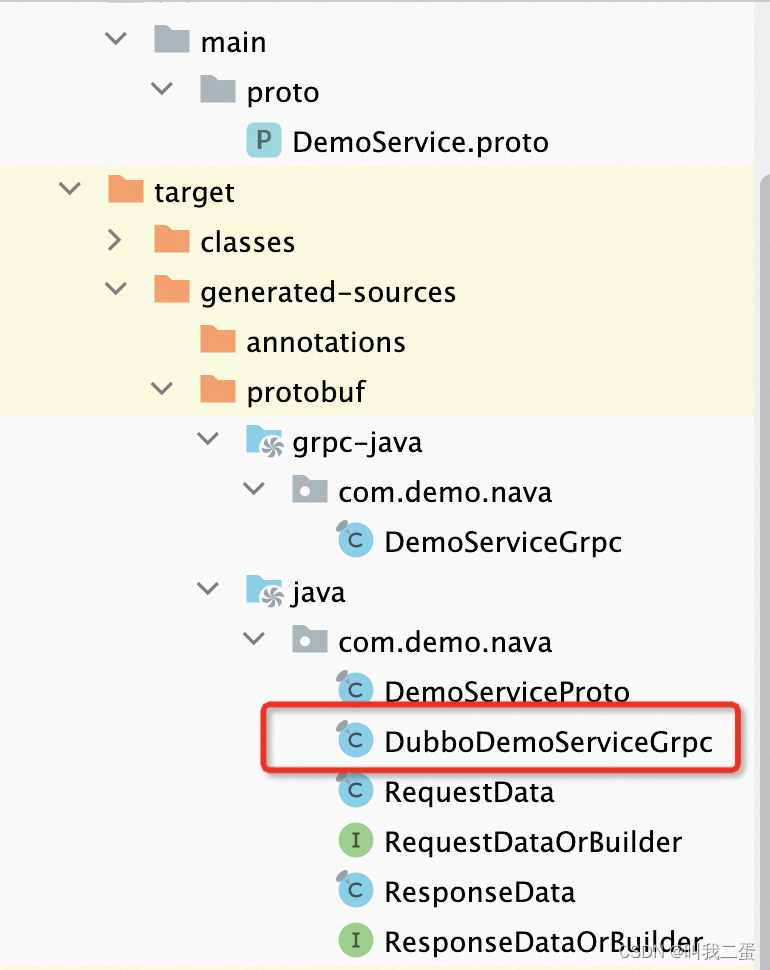Click the DemoService.proto file type icon
Screen dimensions: 770x970
(263, 141)
